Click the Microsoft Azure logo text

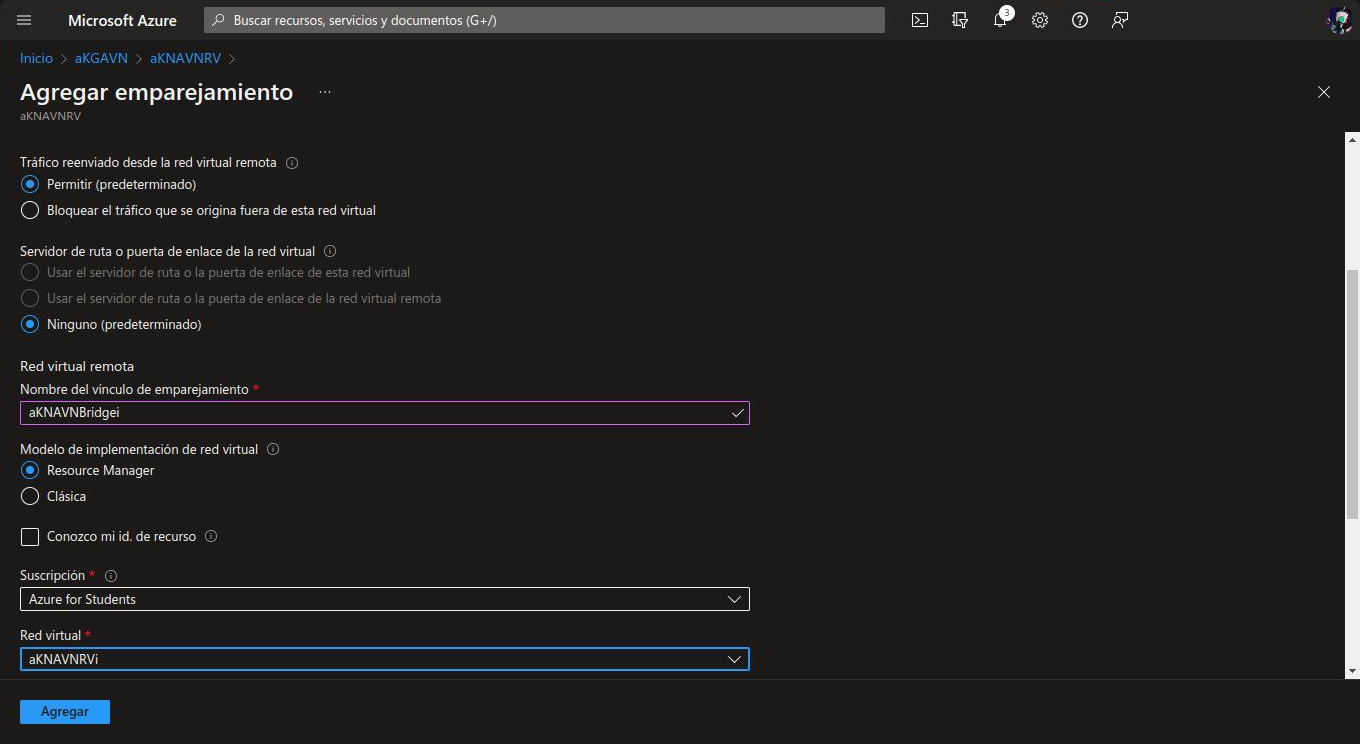[122, 20]
